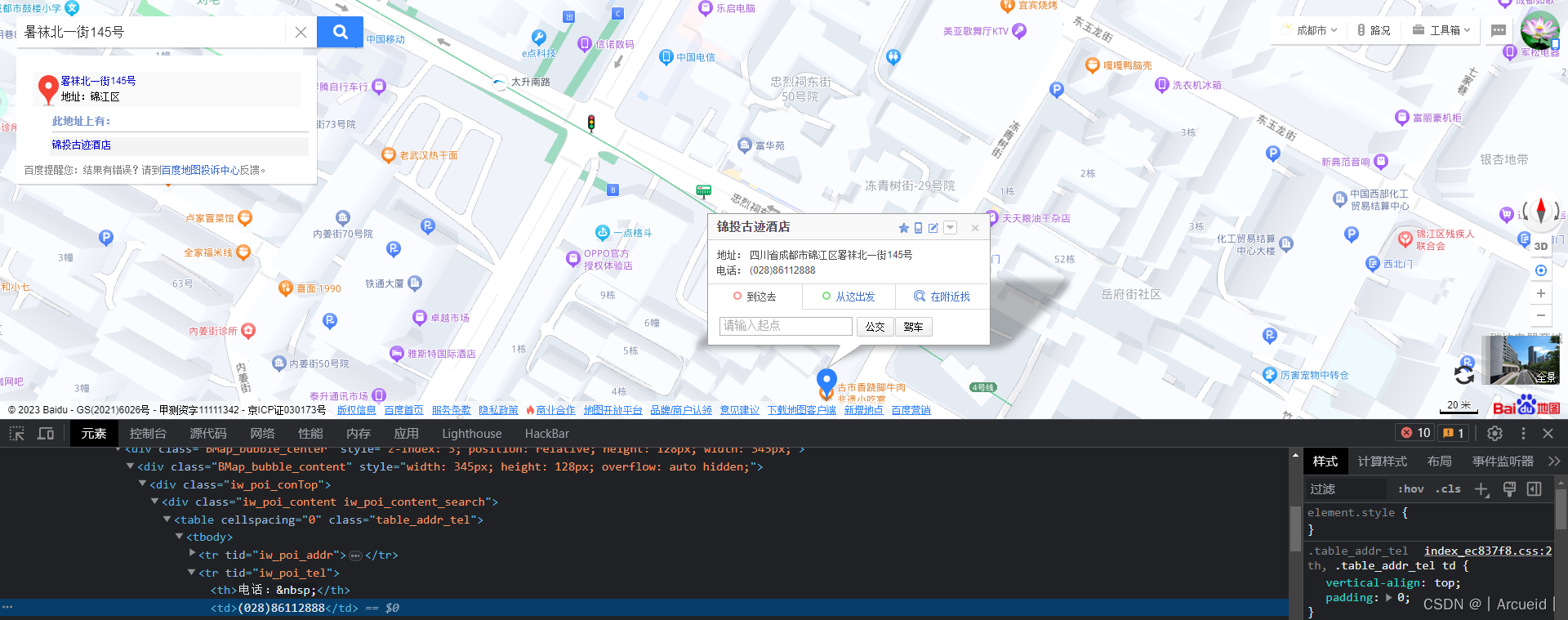Click the traffic light icon on the map

tap(591, 123)
